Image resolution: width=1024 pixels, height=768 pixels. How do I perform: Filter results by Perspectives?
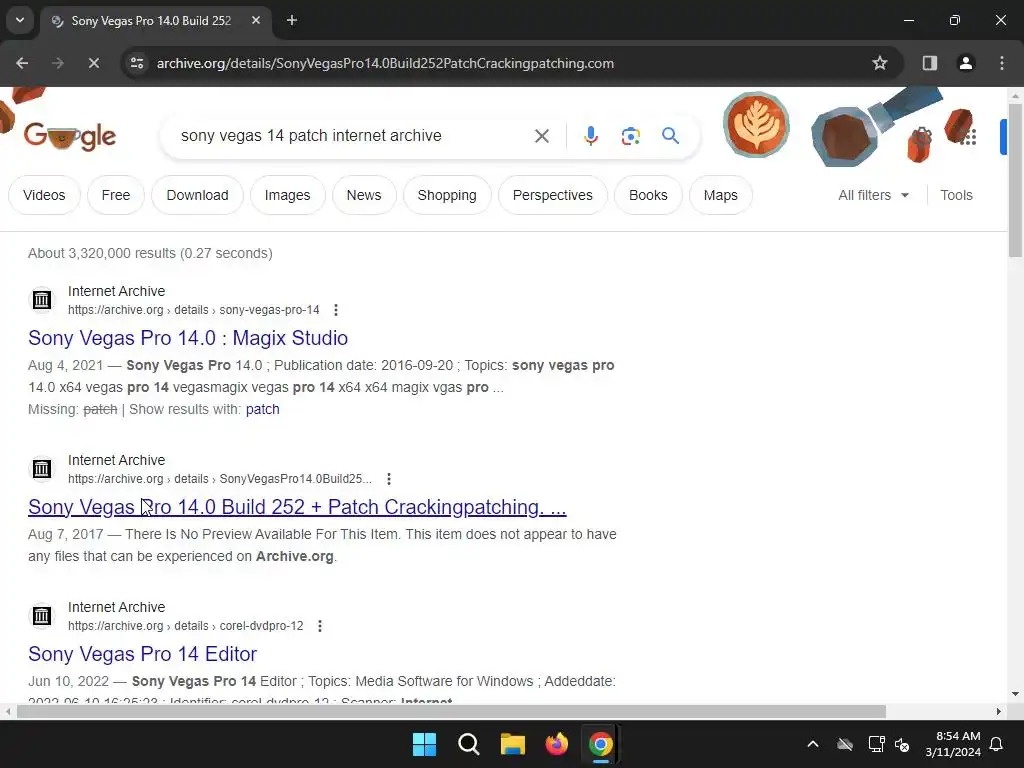click(552, 195)
